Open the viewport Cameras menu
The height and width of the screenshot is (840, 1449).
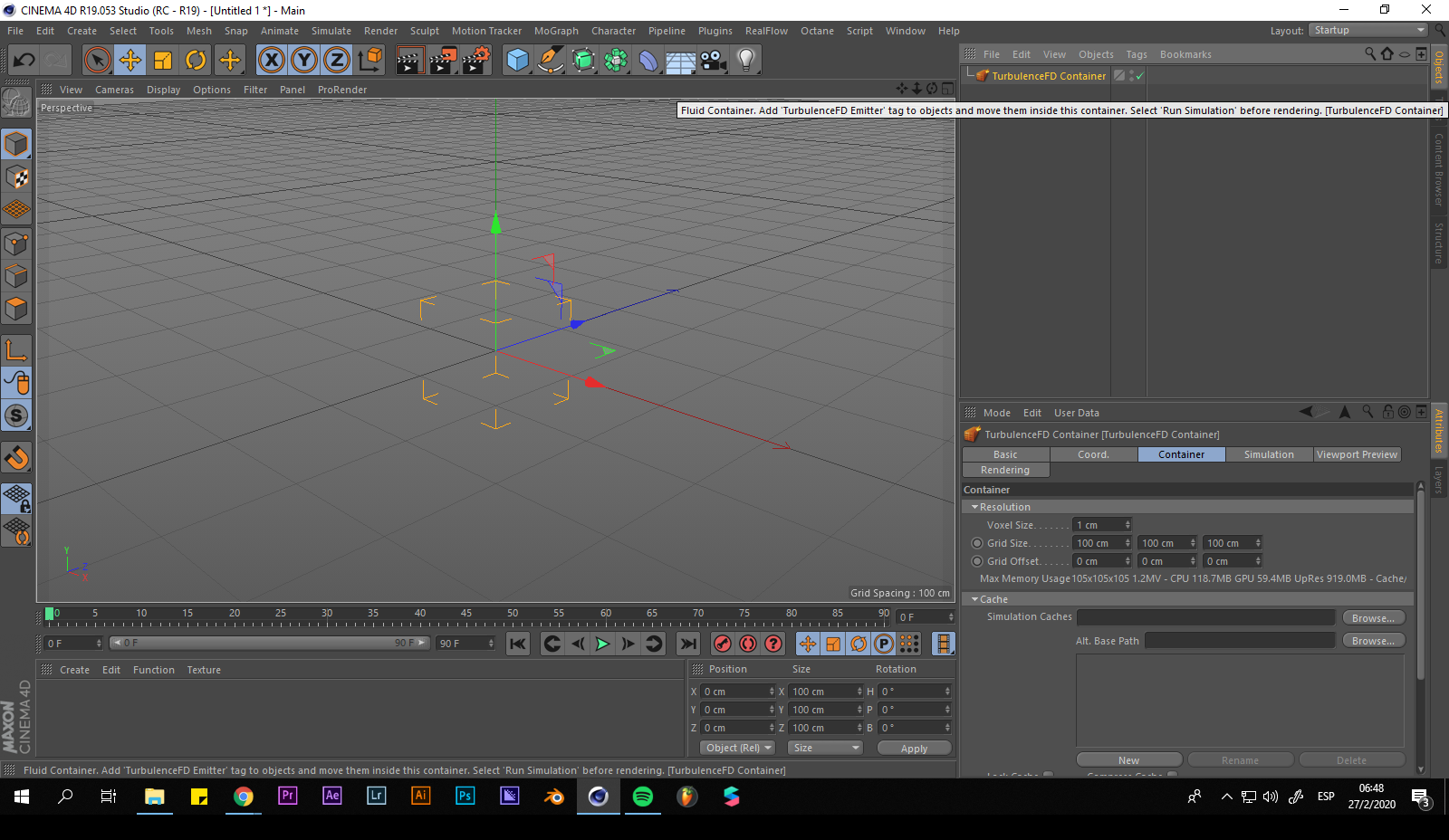pyautogui.click(x=114, y=90)
